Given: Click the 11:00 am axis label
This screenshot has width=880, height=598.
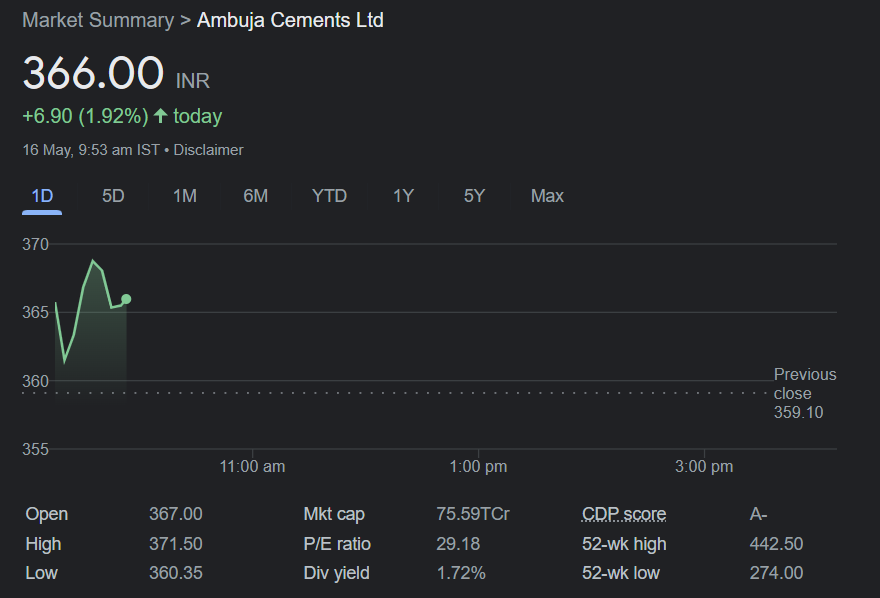Looking at the screenshot, I should coord(252,467).
